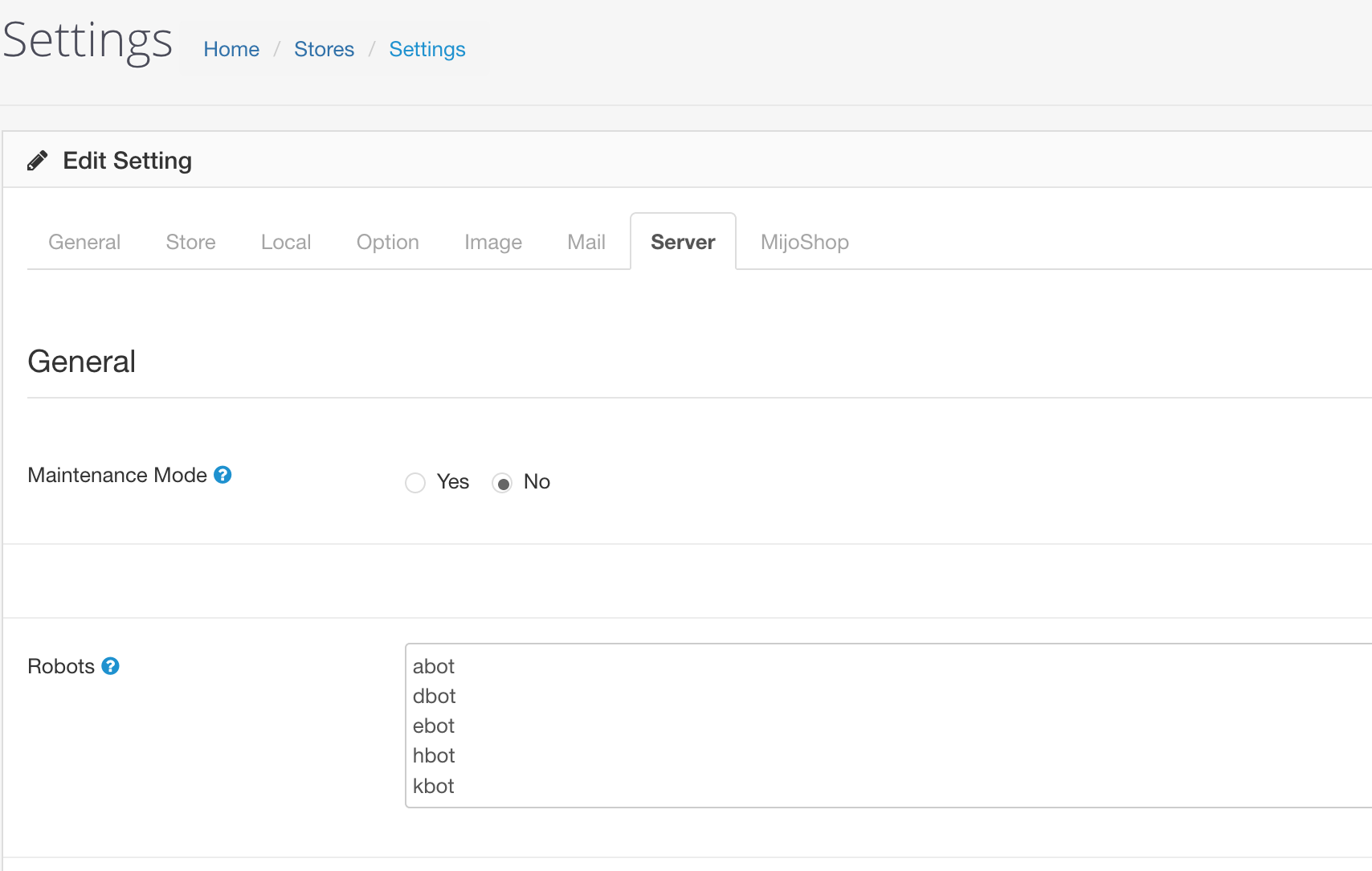Select Yes for Maintenance Mode
Viewport: 1372px width, 871px height.
click(415, 483)
